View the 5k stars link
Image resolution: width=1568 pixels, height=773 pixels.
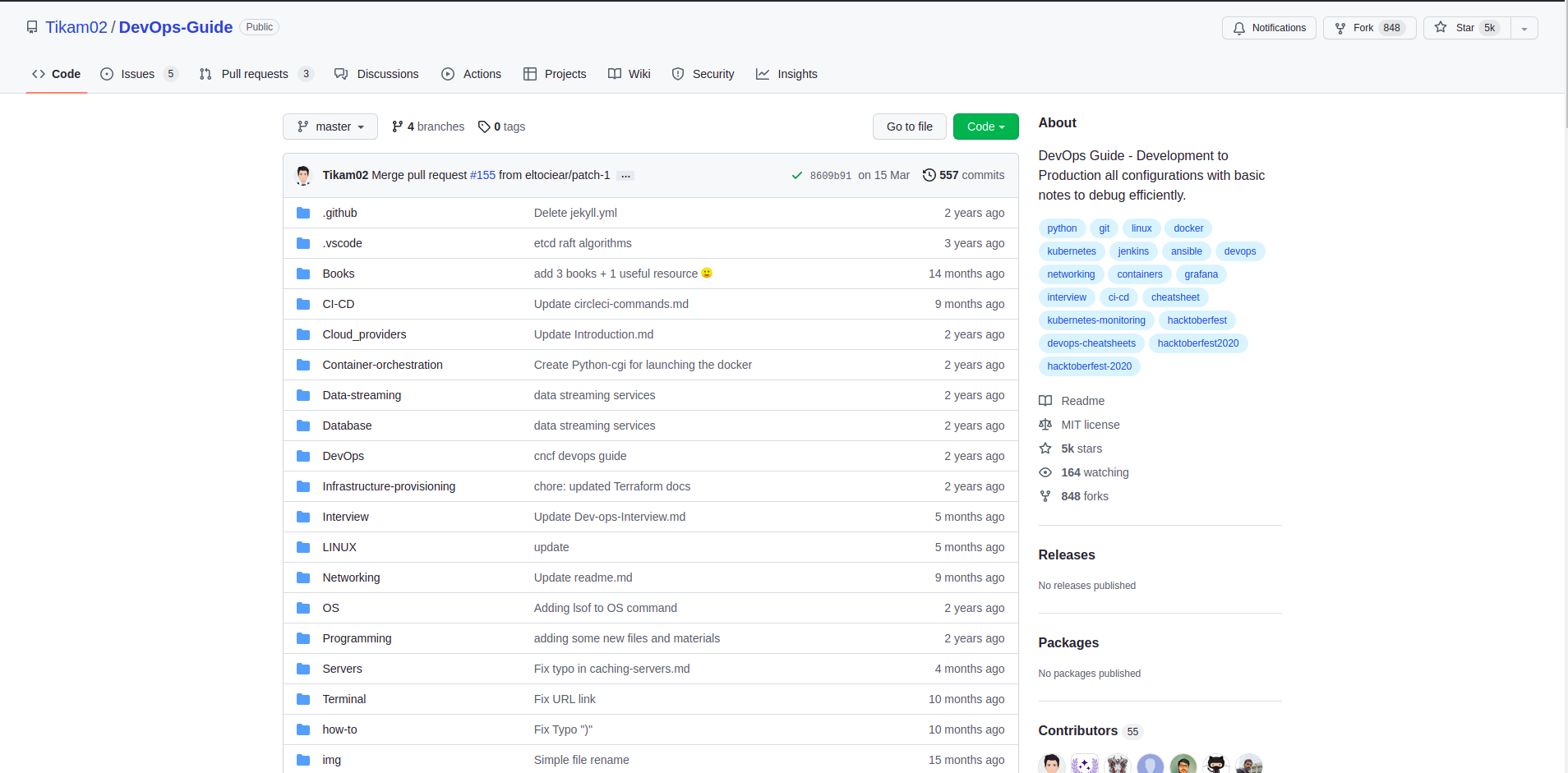pyautogui.click(x=1071, y=449)
